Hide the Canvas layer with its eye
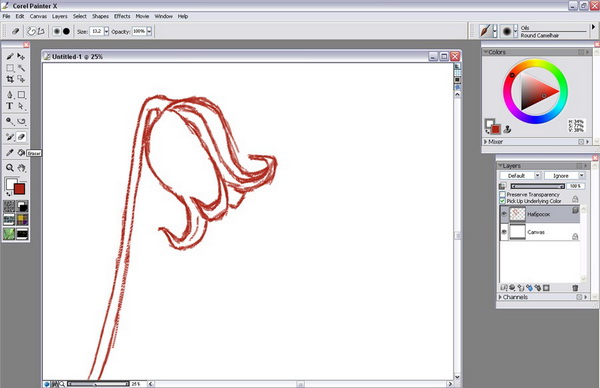The image size is (600, 388). 504,232
